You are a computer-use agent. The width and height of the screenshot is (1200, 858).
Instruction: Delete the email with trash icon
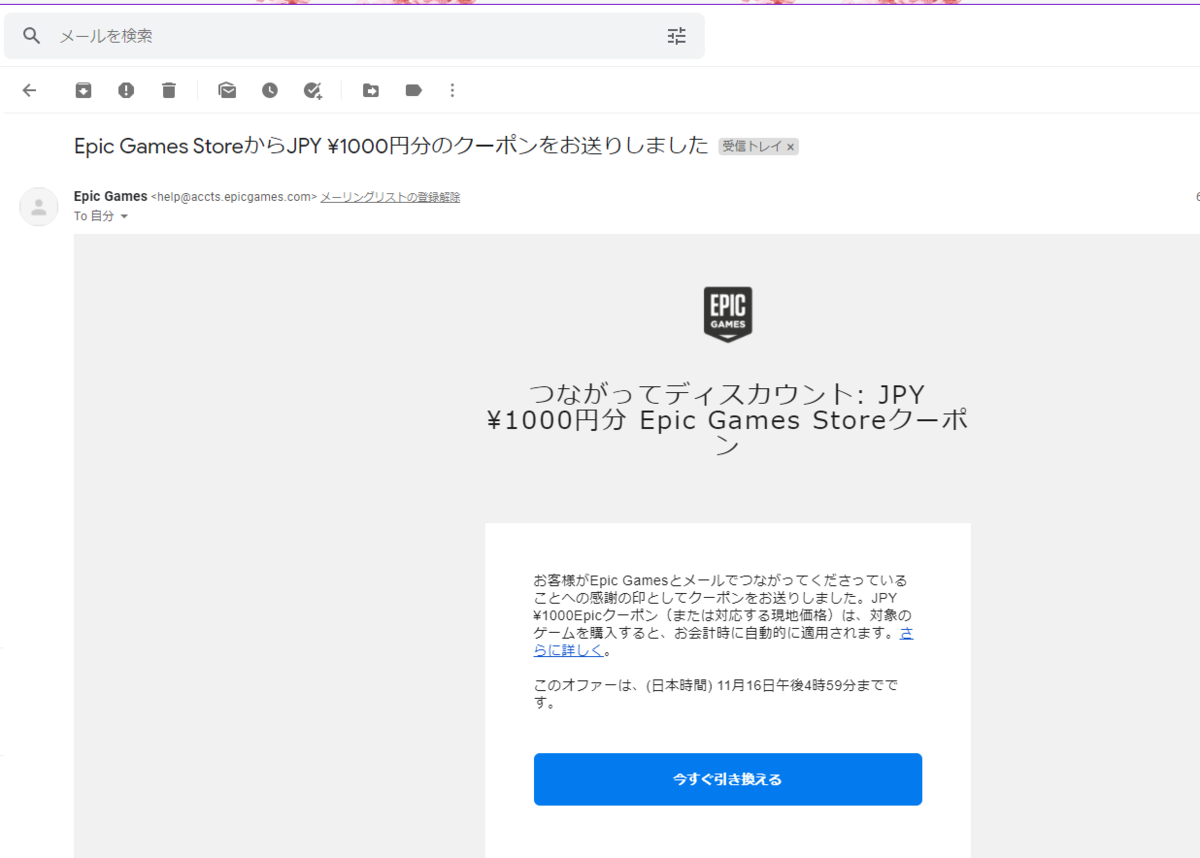pyautogui.click(x=169, y=91)
